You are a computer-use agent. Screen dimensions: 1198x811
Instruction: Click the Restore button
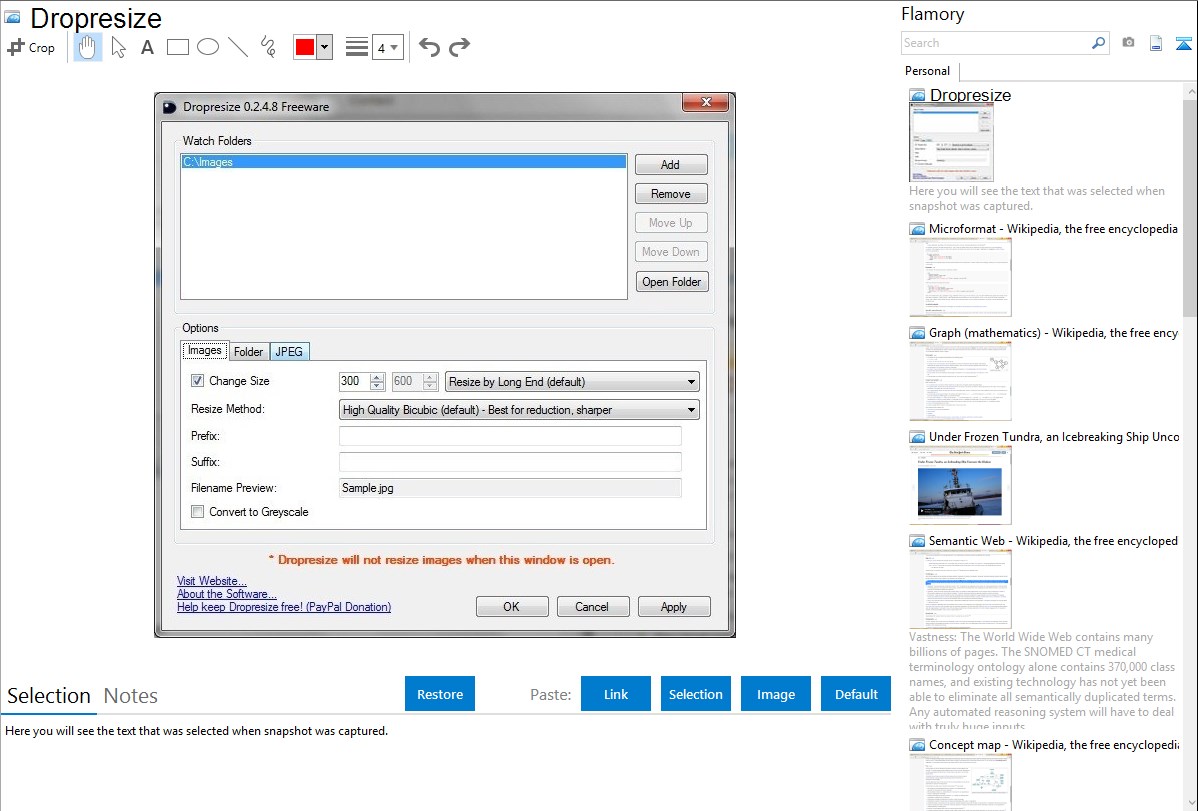tap(440, 693)
